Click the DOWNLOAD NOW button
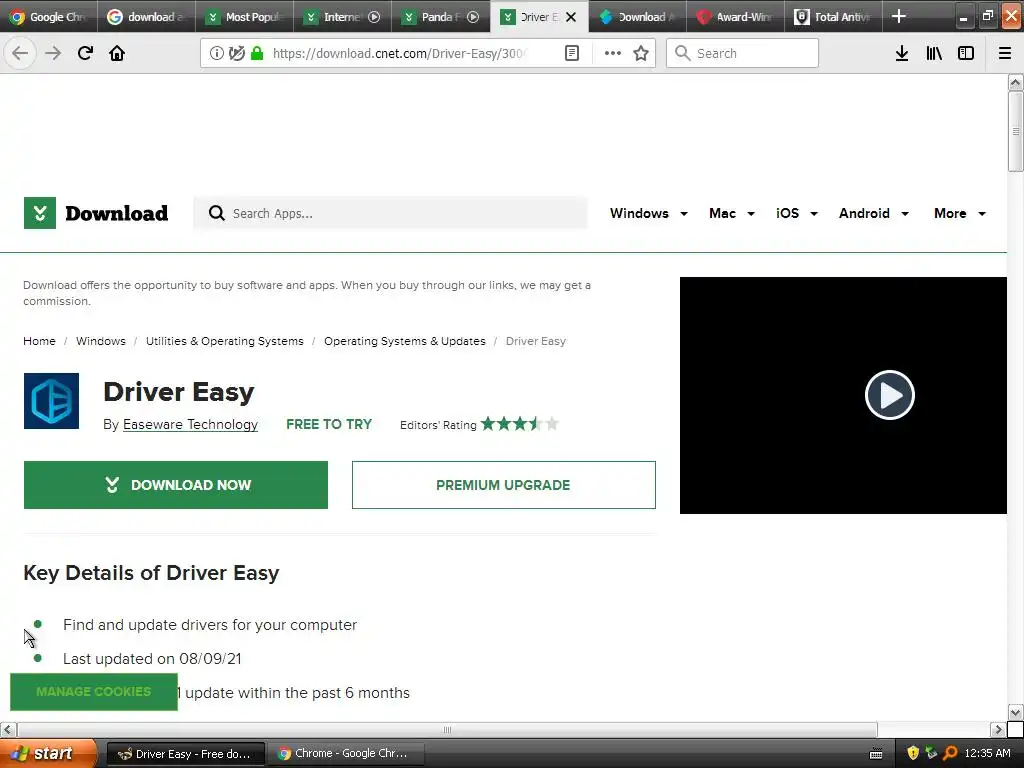The image size is (1024, 768). click(176, 485)
